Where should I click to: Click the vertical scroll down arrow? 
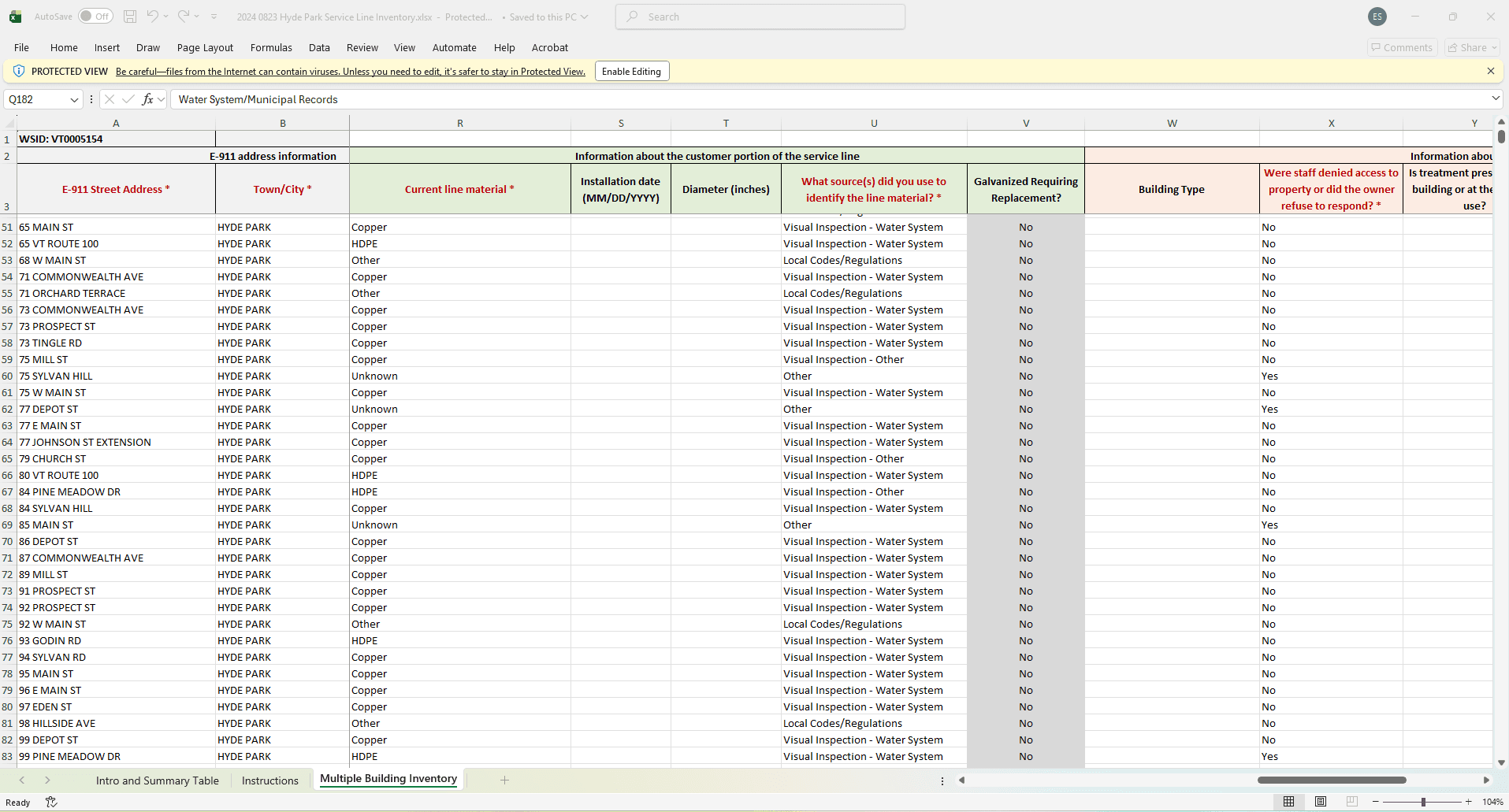[1501, 762]
